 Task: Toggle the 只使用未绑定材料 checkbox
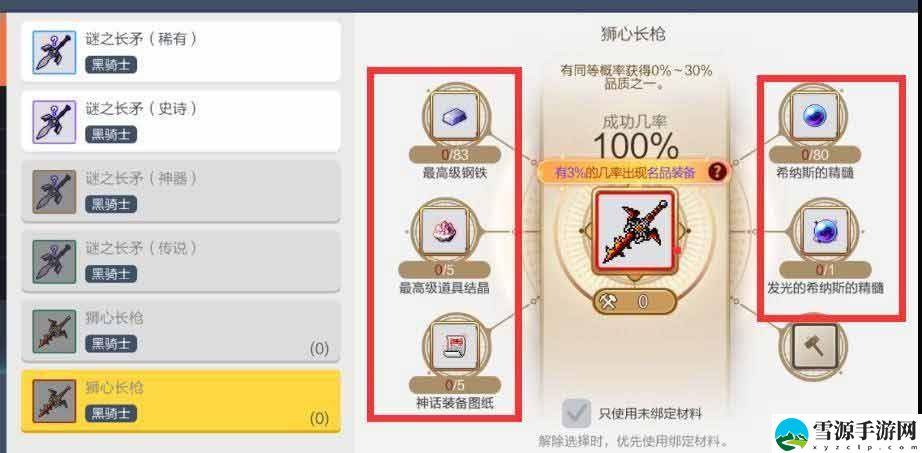click(x=576, y=413)
